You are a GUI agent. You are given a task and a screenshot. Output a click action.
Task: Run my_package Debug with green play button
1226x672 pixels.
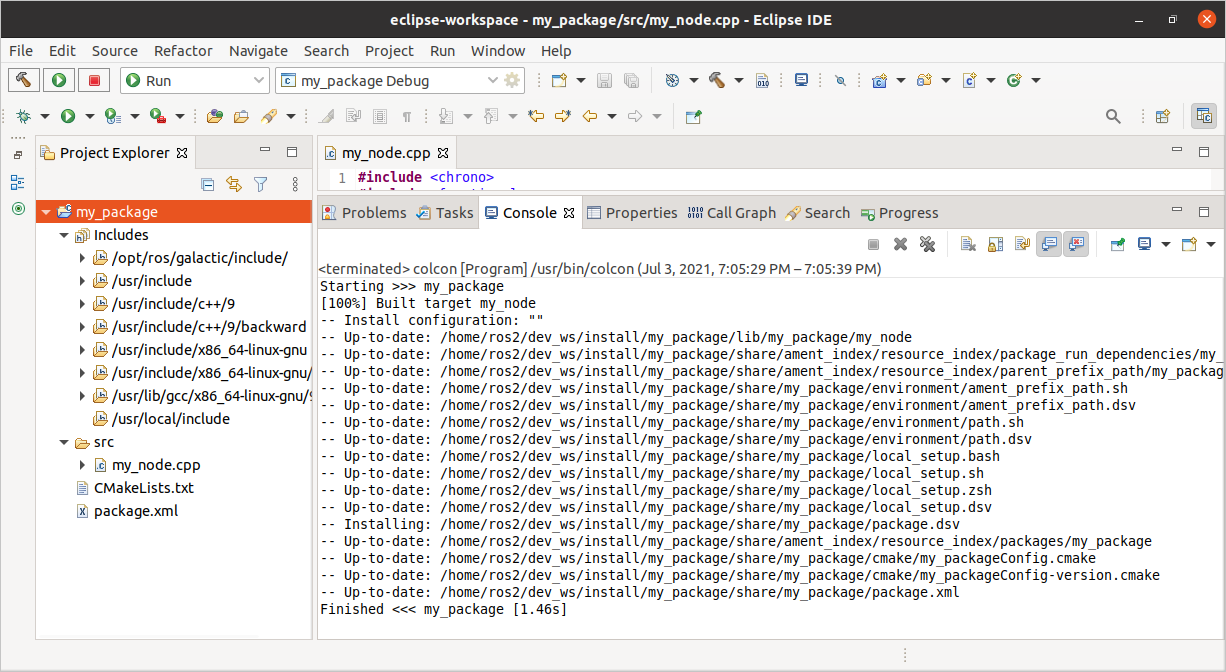(58, 80)
